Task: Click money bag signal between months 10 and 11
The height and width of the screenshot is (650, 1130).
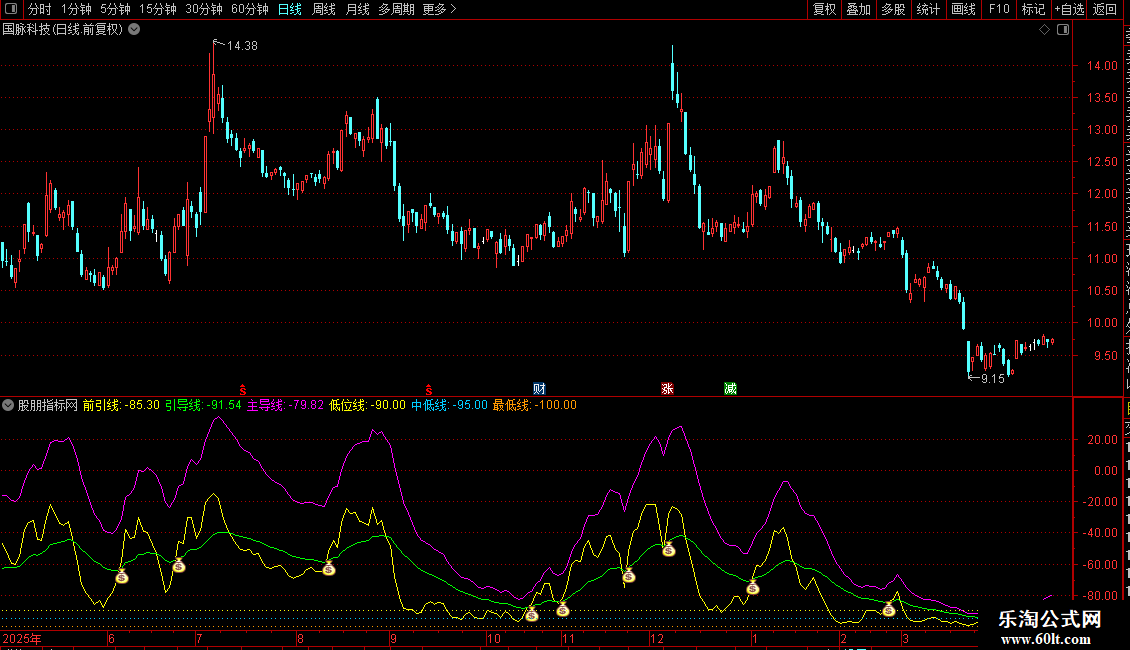Action: click(532, 615)
